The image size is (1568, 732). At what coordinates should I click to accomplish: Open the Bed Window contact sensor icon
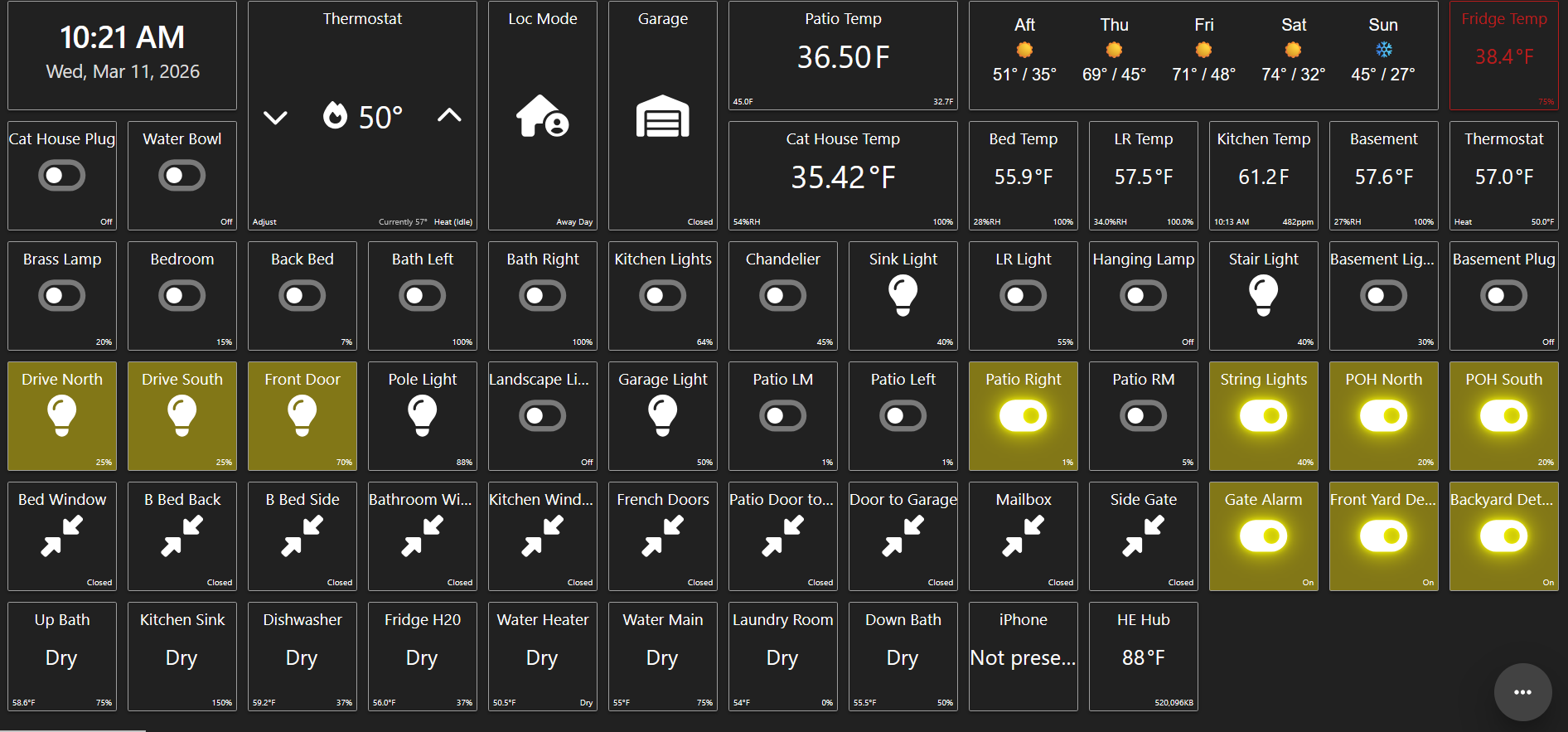(62, 536)
